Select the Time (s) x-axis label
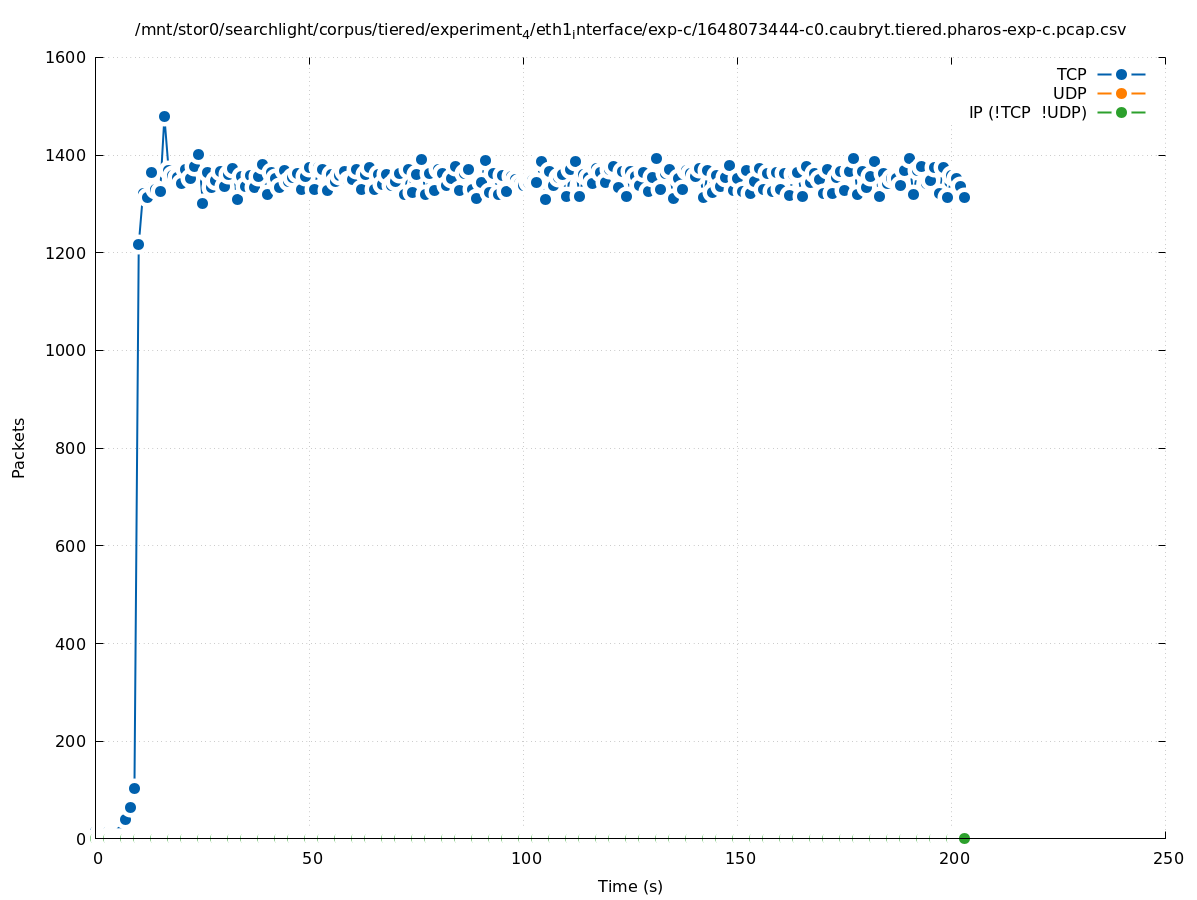Screen dimensions: 1197x900 click(x=630, y=886)
